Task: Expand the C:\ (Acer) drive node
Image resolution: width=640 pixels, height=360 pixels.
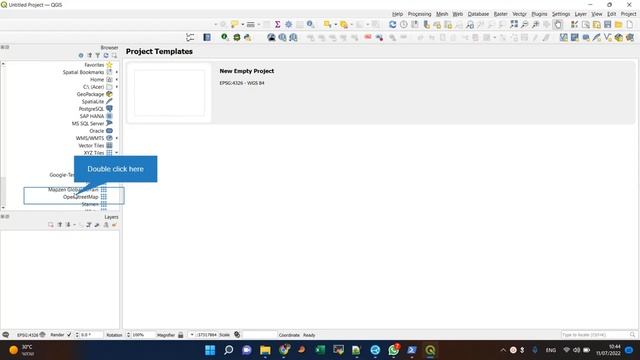Action: point(117,87)
